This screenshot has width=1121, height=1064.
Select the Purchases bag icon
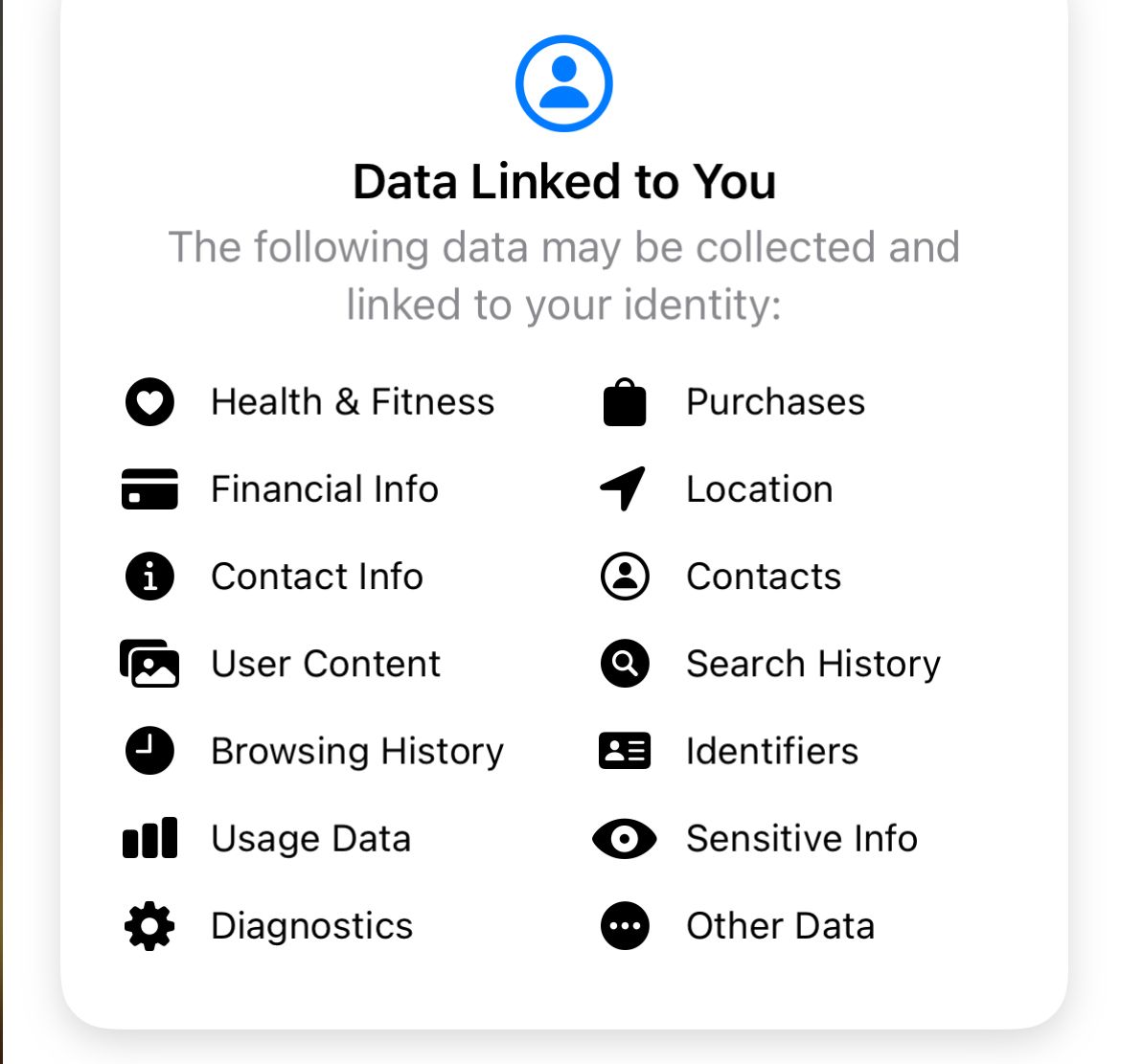[623, 402]
